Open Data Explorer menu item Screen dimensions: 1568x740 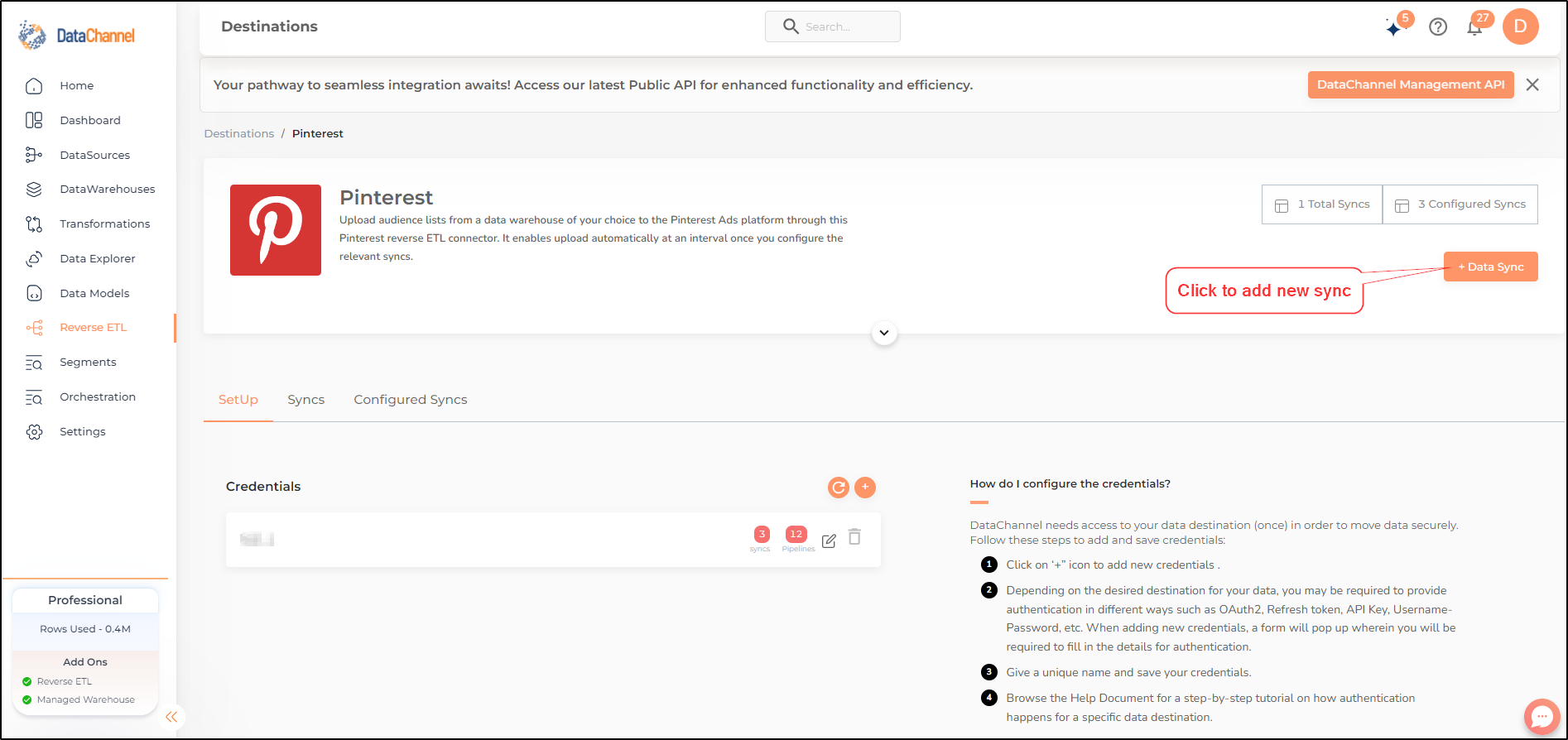tap(98, 258)
